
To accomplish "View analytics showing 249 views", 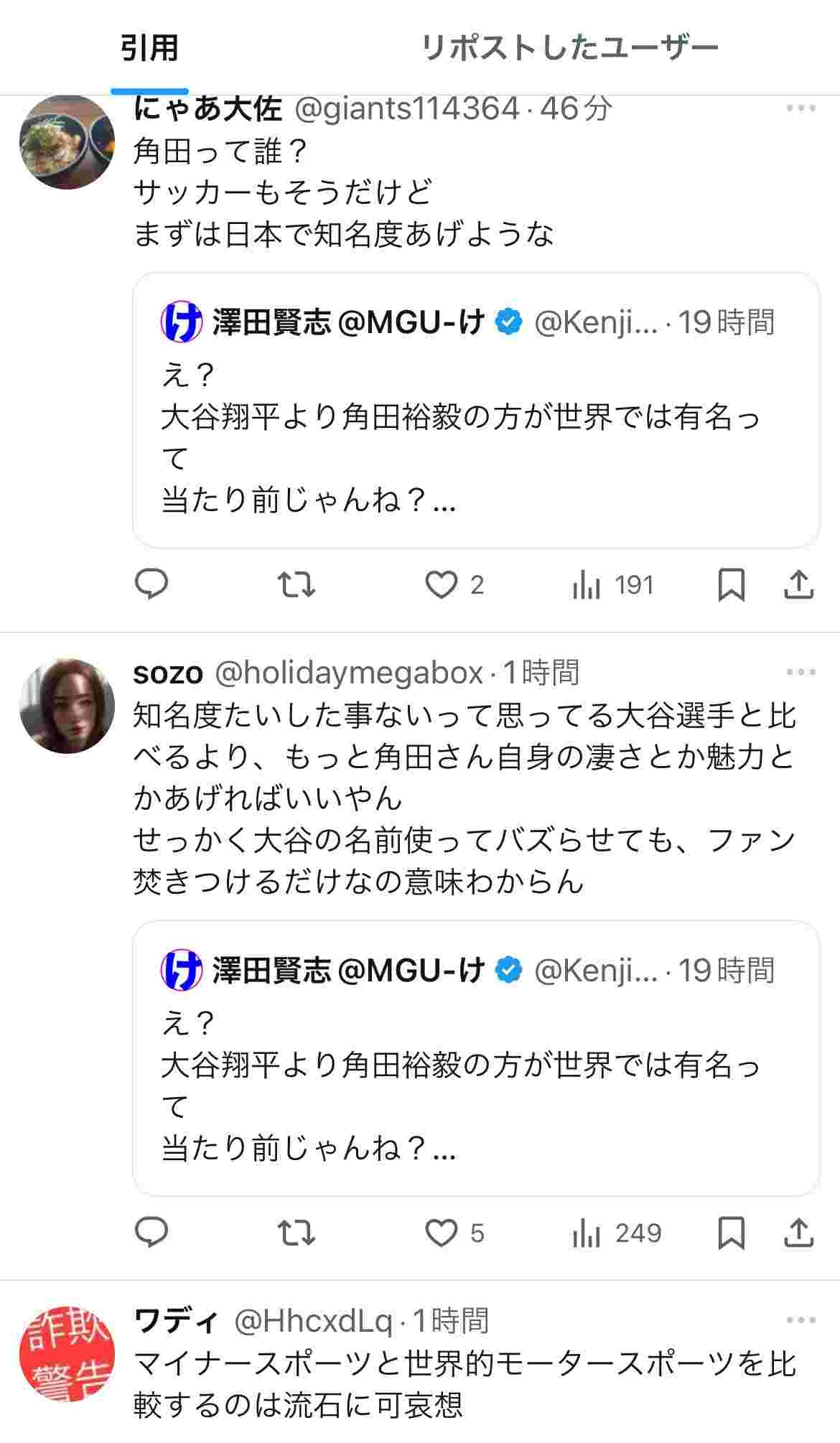I will click(x=616, y=1233).
